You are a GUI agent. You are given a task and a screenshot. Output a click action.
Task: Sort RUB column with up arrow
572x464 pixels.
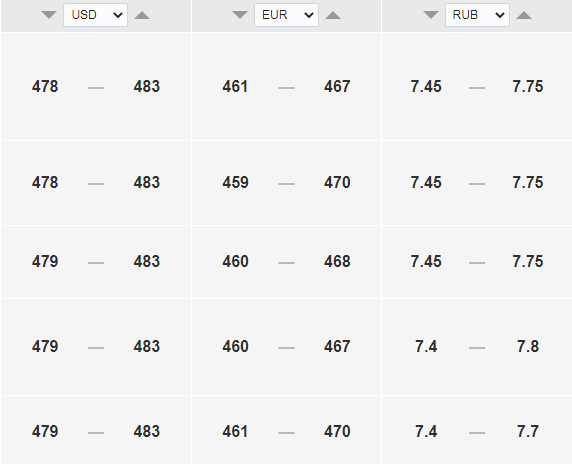click(524, 15)
